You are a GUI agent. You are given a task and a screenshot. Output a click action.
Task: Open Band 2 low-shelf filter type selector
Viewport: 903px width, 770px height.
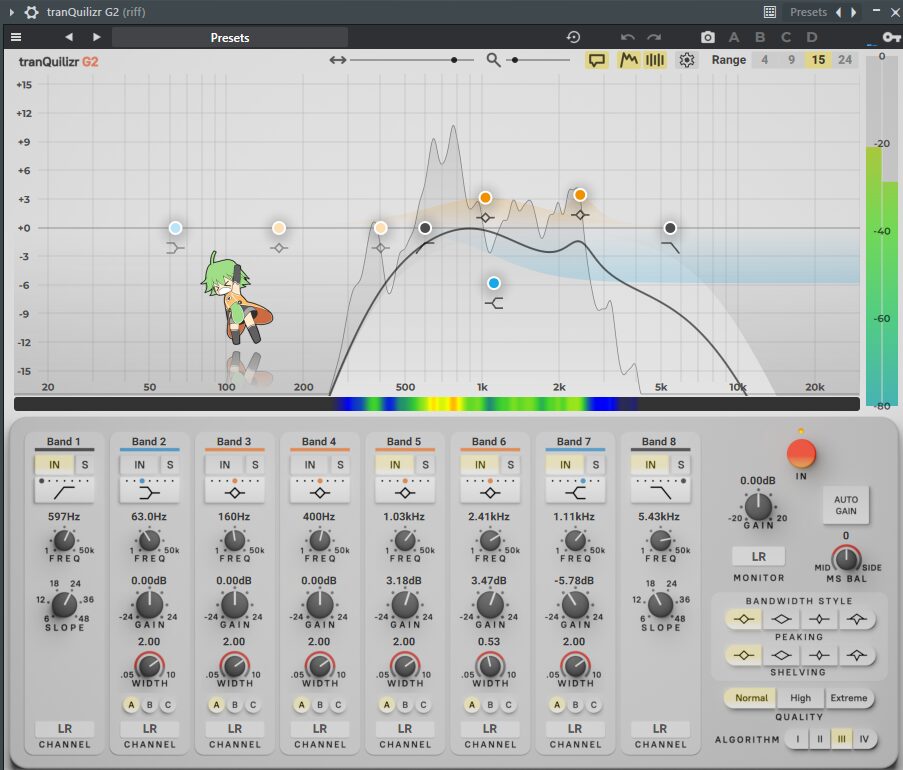click(x=149, y=490)
